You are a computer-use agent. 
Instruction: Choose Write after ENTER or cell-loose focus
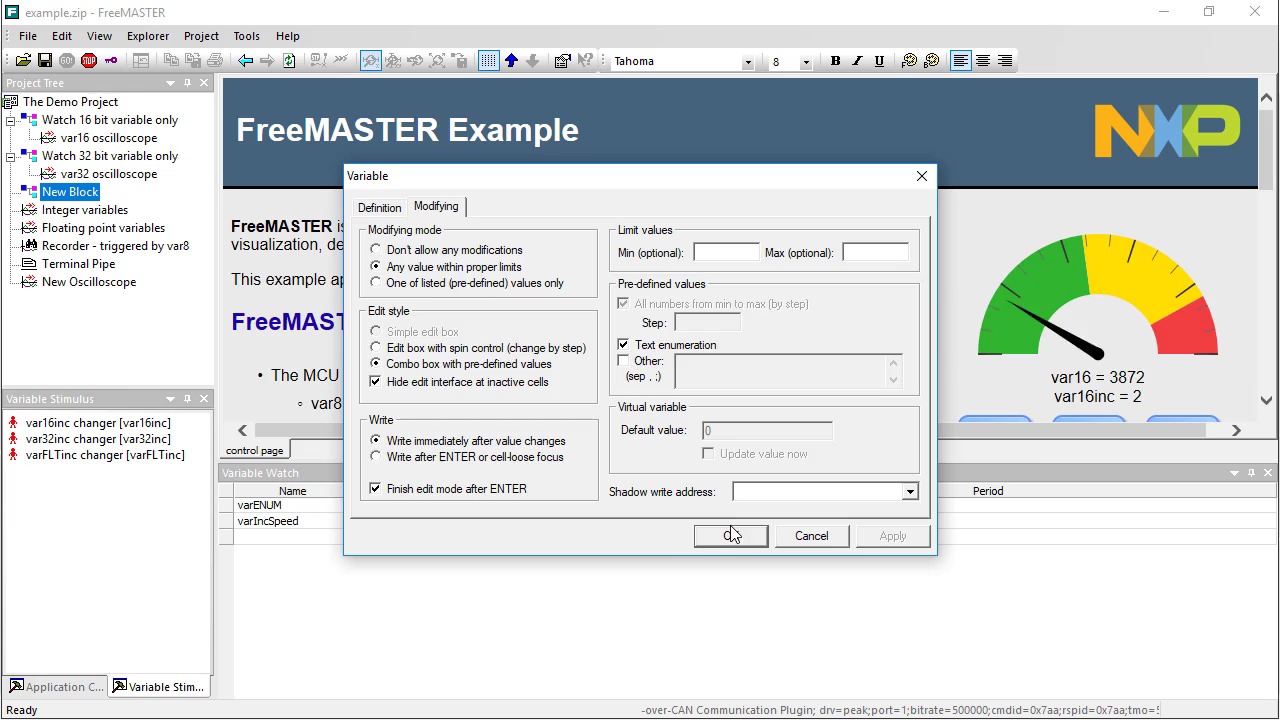click(376, 457)
